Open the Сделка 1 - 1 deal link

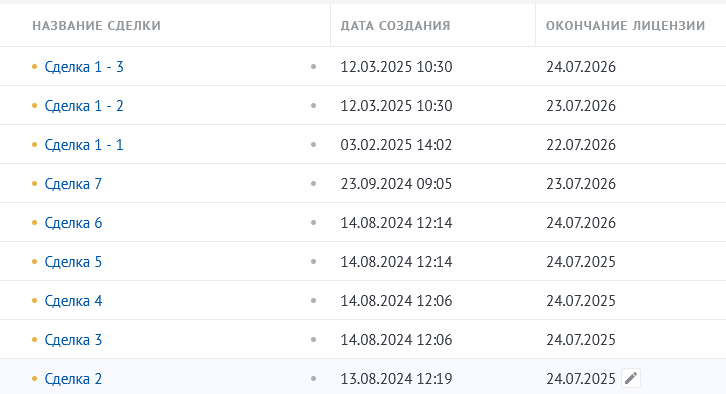pyautogui.click(x=84, y=145)
